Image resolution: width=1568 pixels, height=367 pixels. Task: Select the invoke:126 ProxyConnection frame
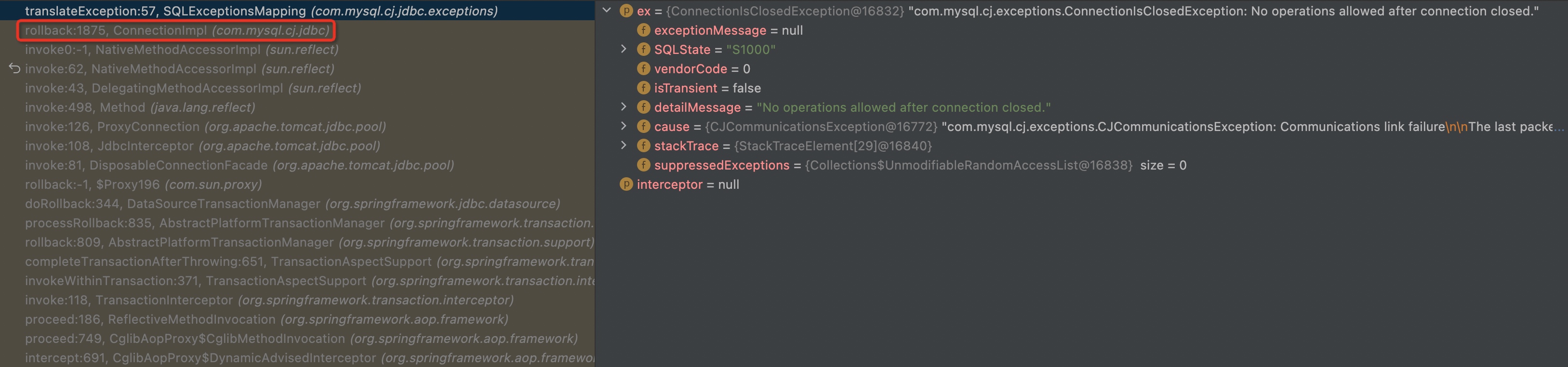coord(205,127)
